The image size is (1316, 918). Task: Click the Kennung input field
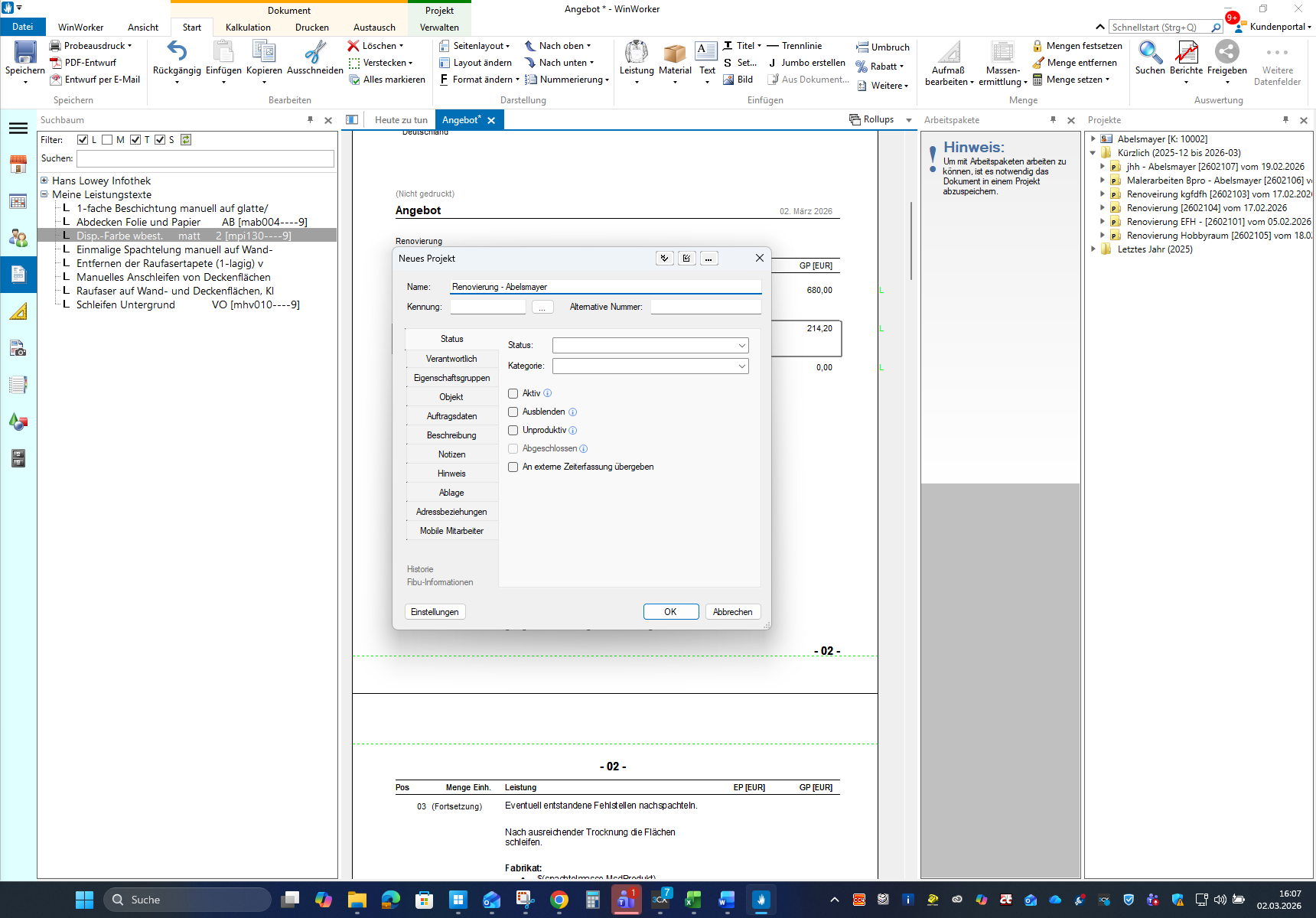[x=487, y=307]
